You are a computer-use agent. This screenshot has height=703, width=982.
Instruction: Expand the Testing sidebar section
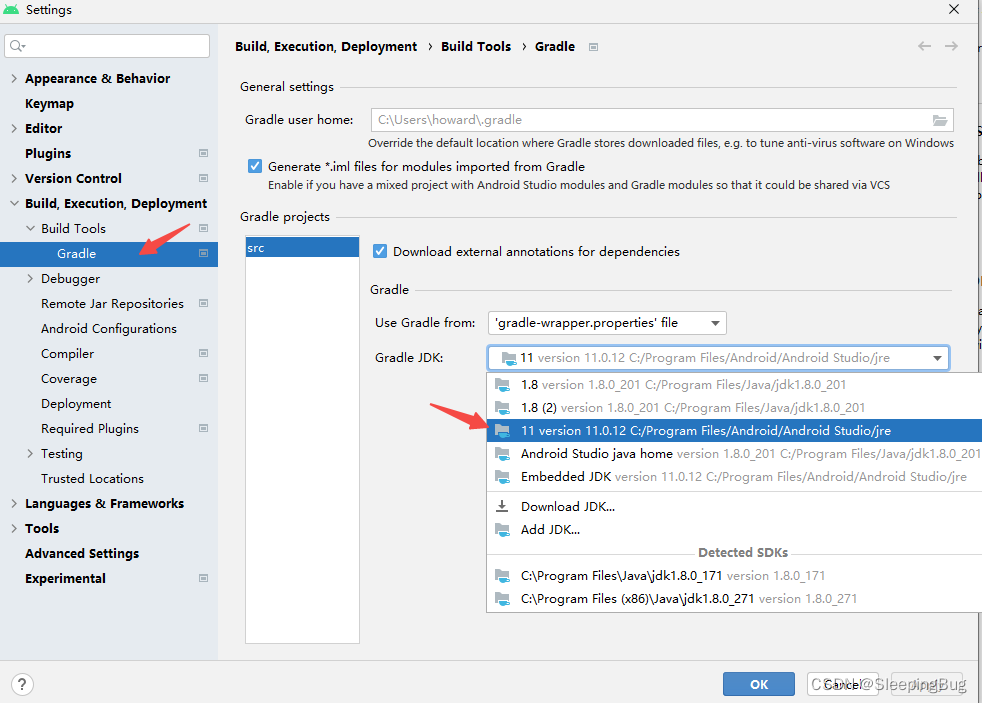pos(29,453)
